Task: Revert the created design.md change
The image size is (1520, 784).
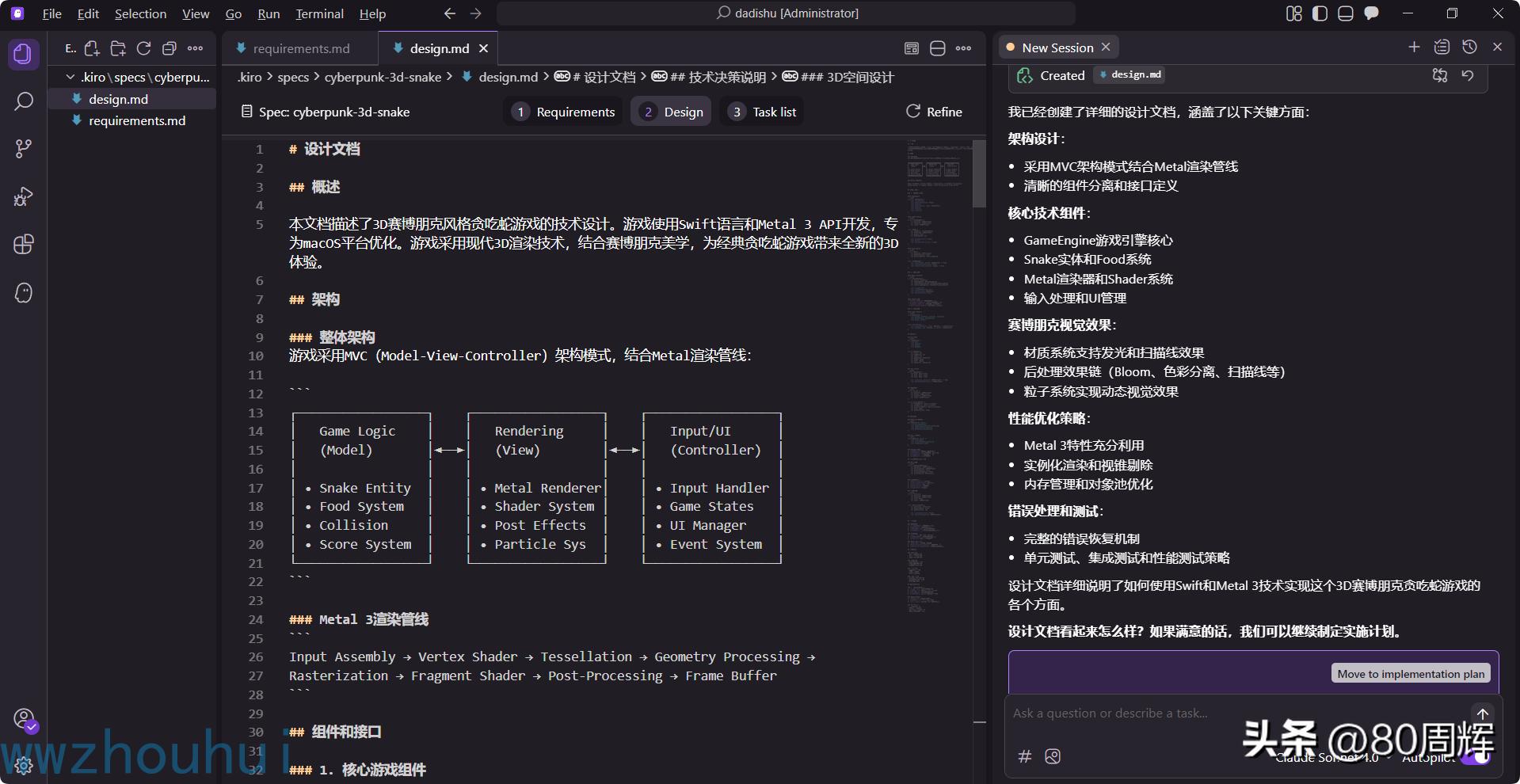Action: click(1468, 75)
